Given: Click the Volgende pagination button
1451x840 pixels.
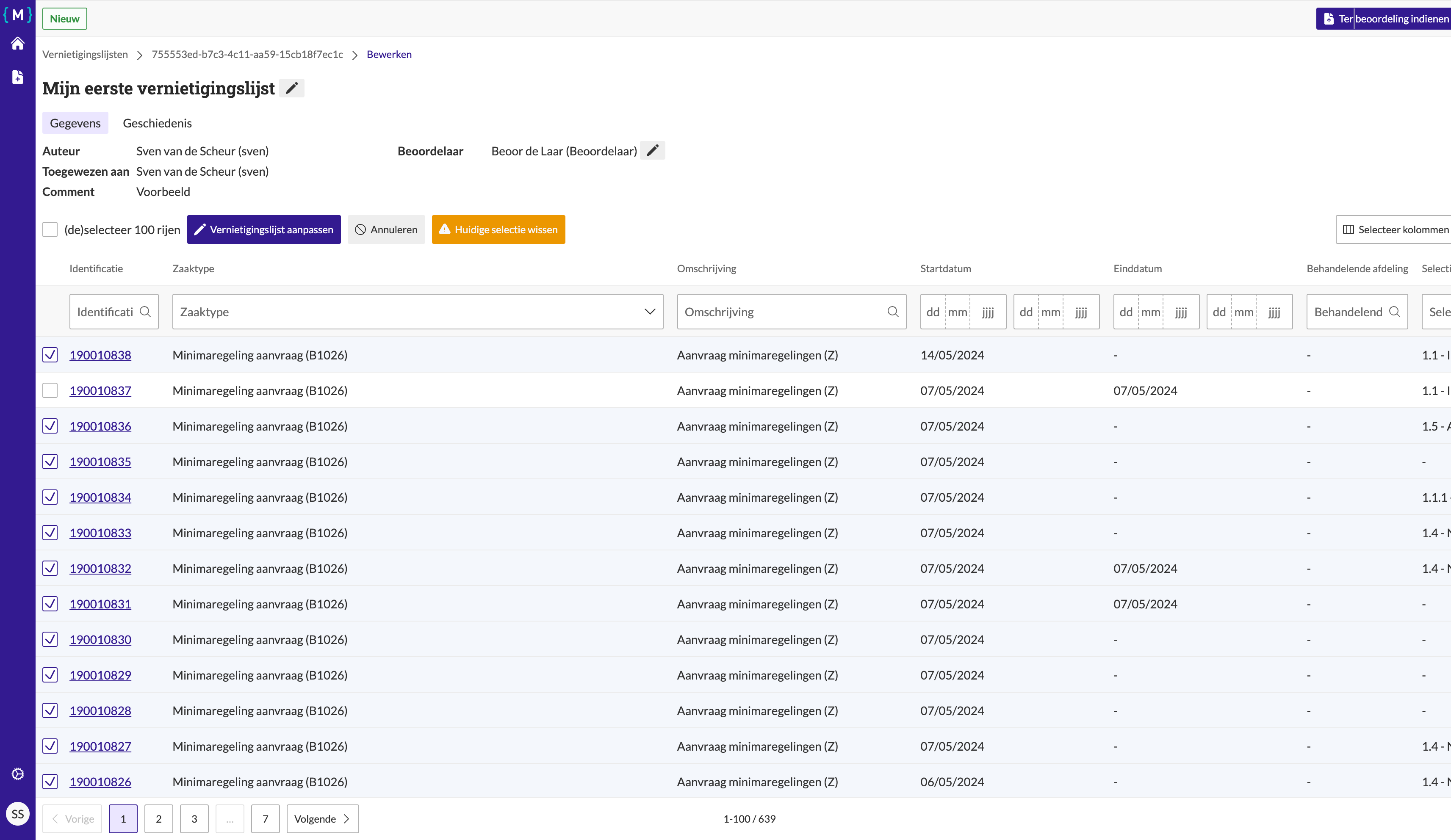Looking at the screenshot, I should tap(323, 819).
